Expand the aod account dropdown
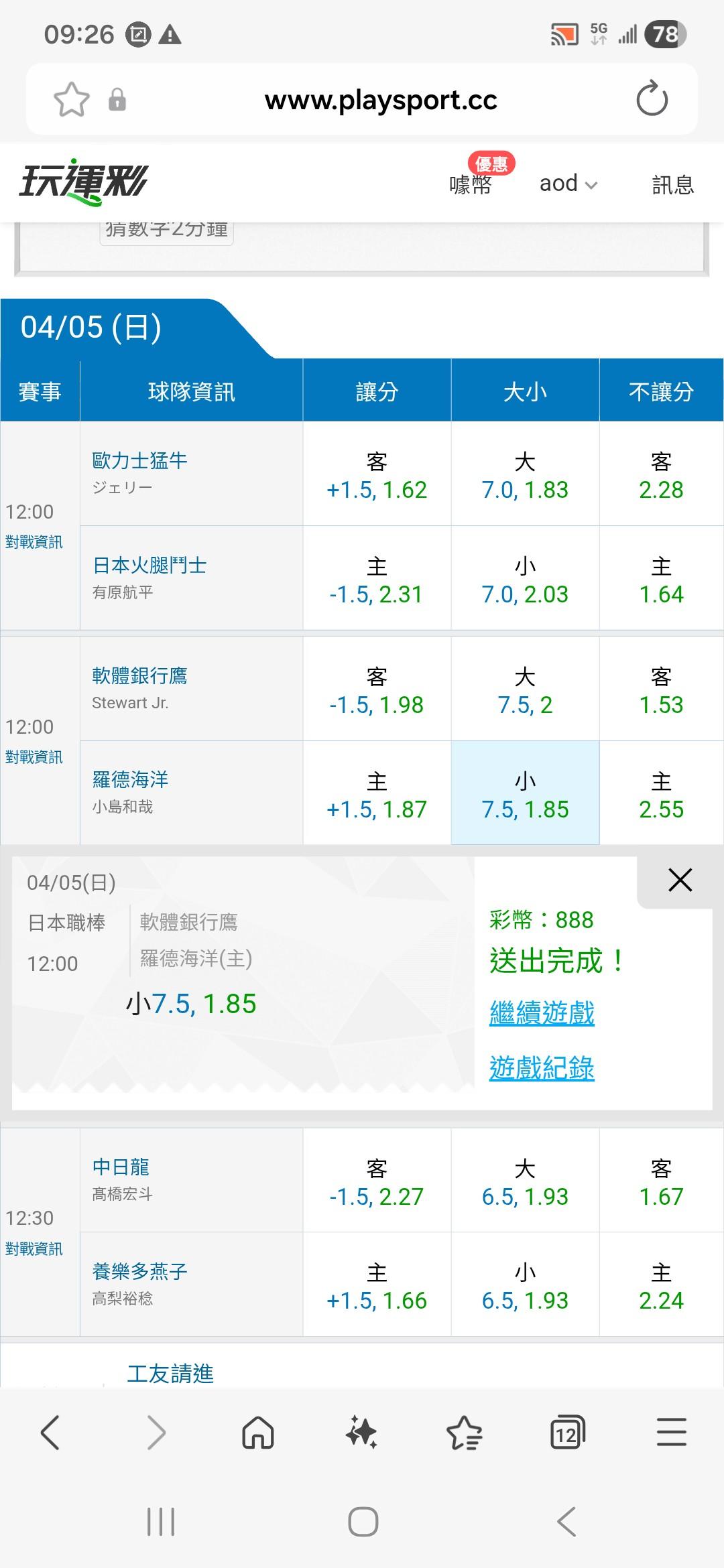Screen dimensions: 724x1568 coord(568,184)
